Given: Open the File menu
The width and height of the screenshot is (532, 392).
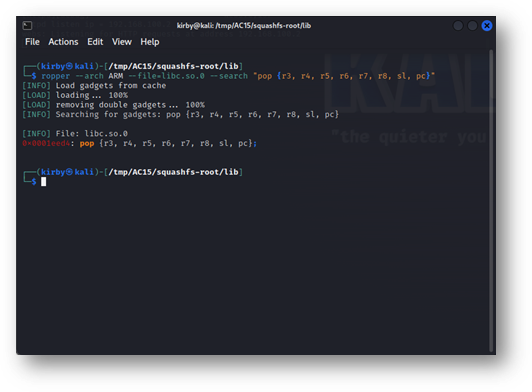Looking at the screenshot, I should pos(32,42).
